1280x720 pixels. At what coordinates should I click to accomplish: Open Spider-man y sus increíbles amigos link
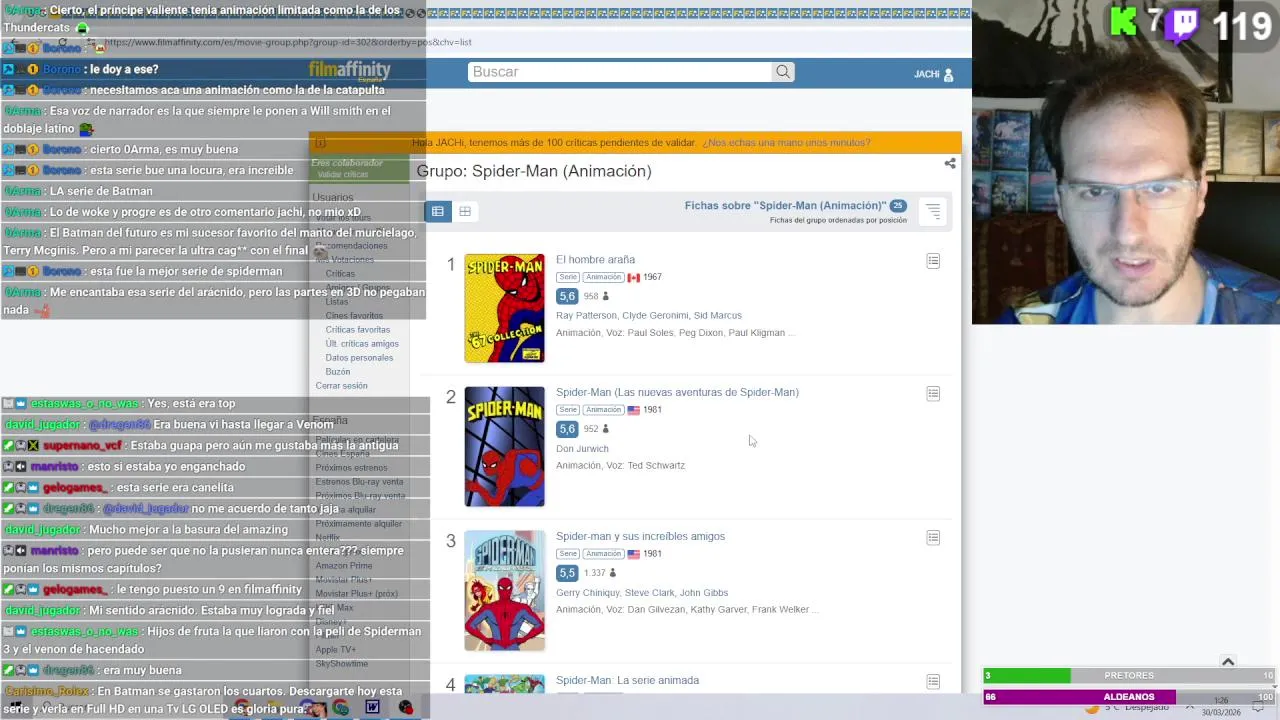tap(640, 537)
